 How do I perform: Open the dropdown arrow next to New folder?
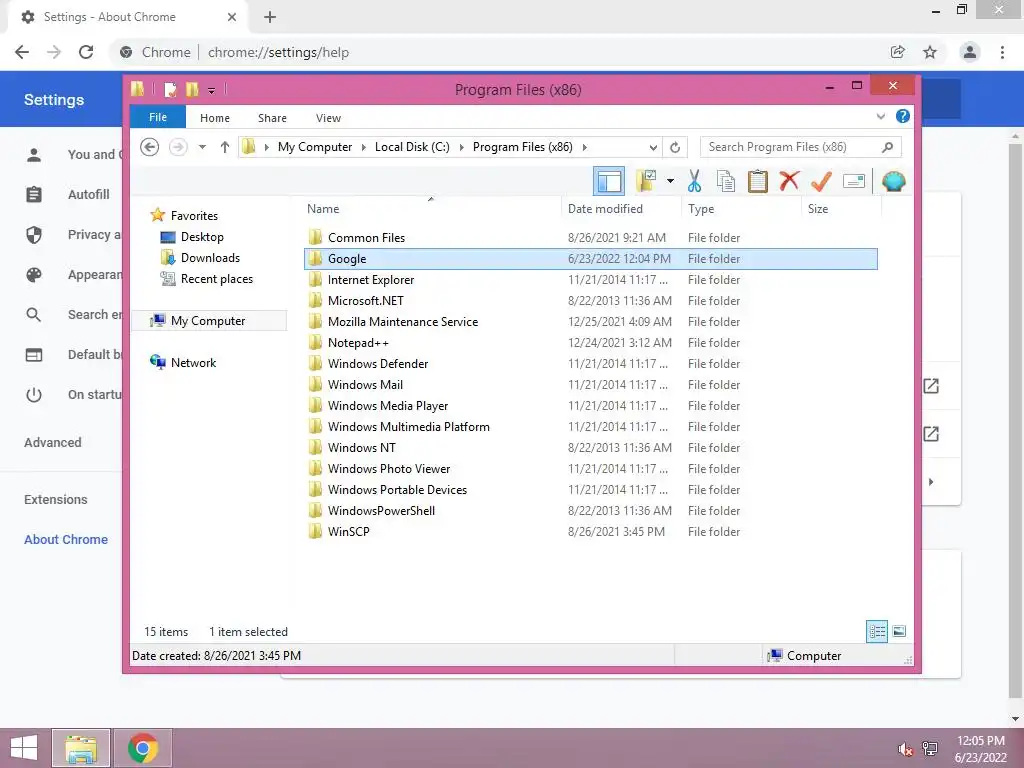click(670, 181)
